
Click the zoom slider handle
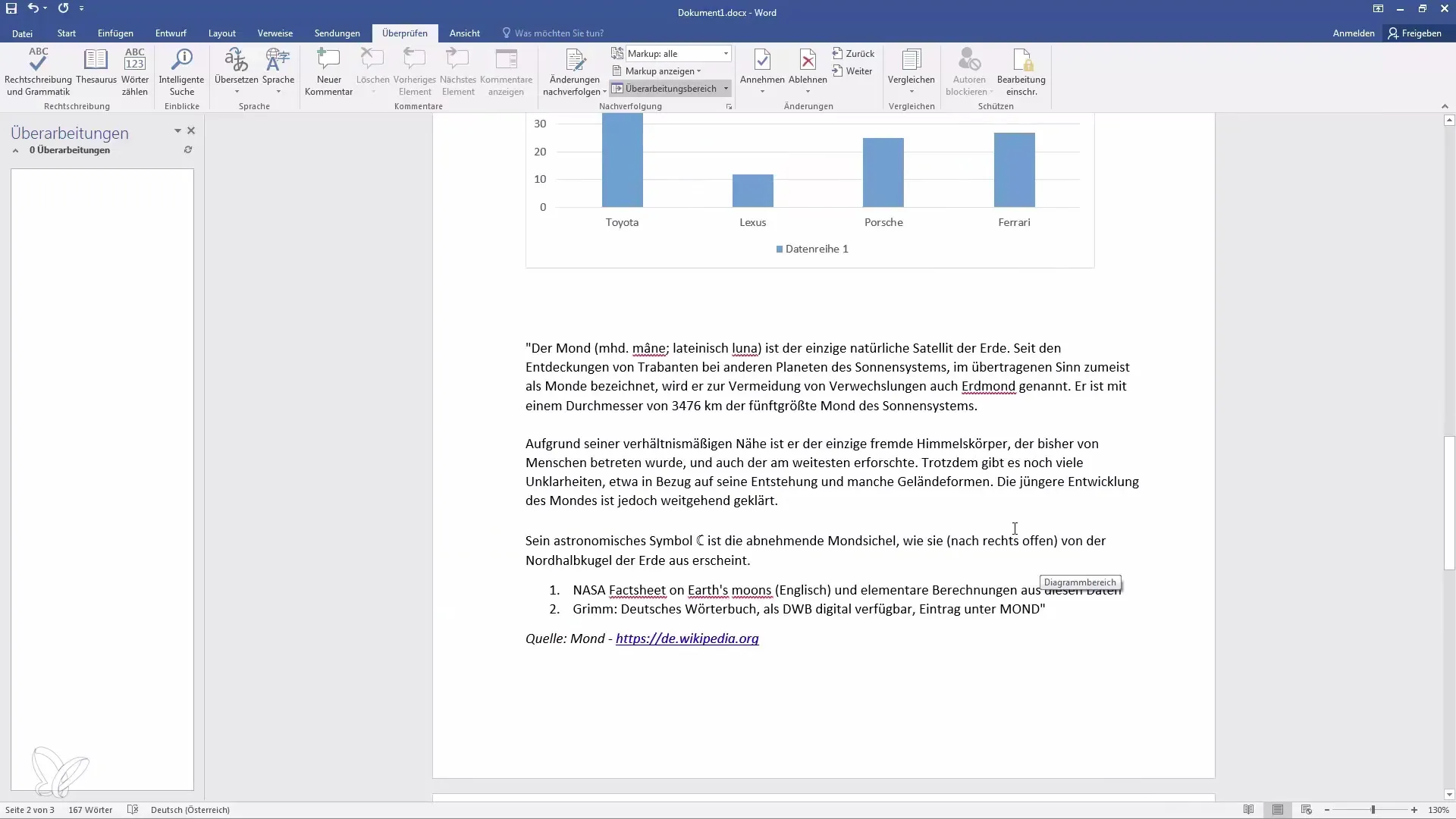click(1373, 810)
